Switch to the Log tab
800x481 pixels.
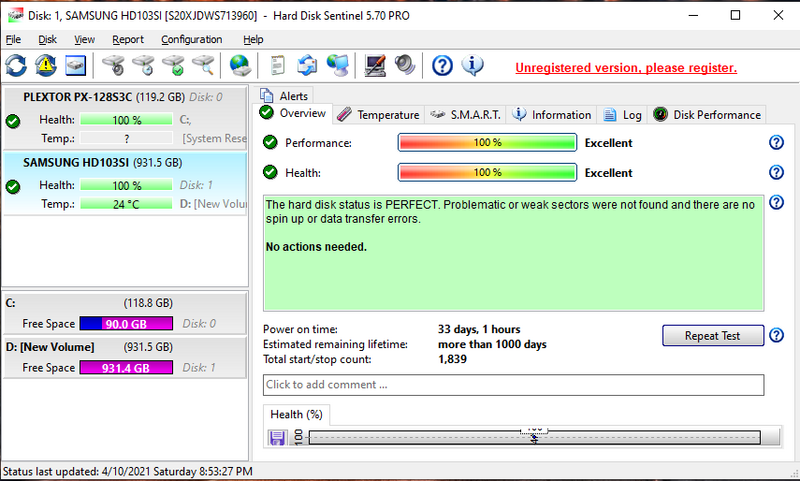pyautogui.click(x=622, y=115)
